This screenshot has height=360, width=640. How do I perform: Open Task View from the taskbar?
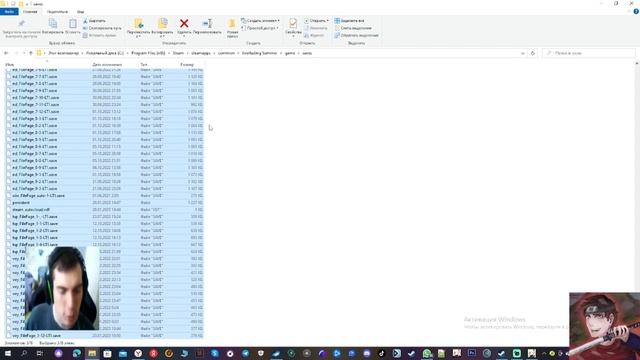tap(40, 353)
